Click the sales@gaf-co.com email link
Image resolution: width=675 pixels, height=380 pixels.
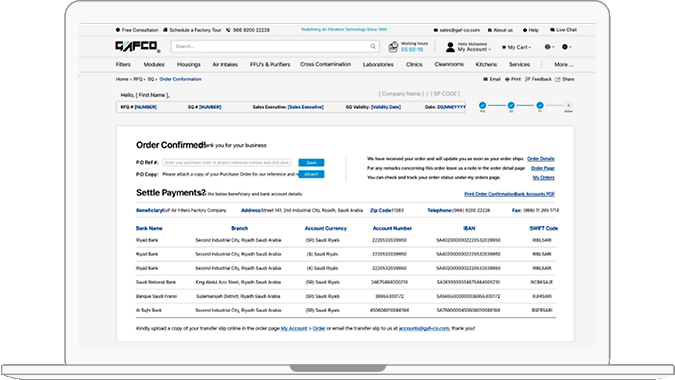pyautogui.click(x=456, y=30)
